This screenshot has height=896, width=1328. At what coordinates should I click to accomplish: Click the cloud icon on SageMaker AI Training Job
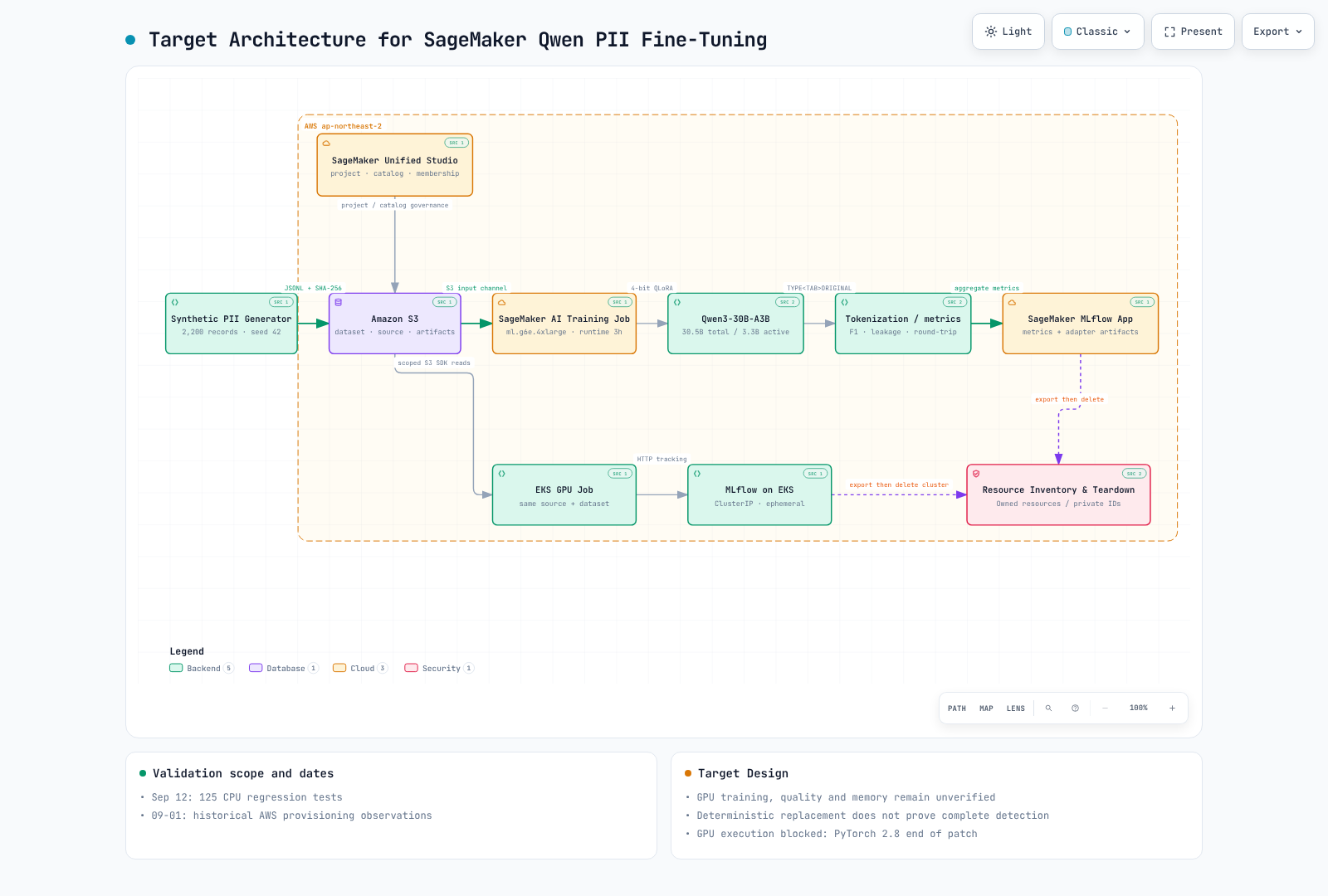(x=501, y=302)
